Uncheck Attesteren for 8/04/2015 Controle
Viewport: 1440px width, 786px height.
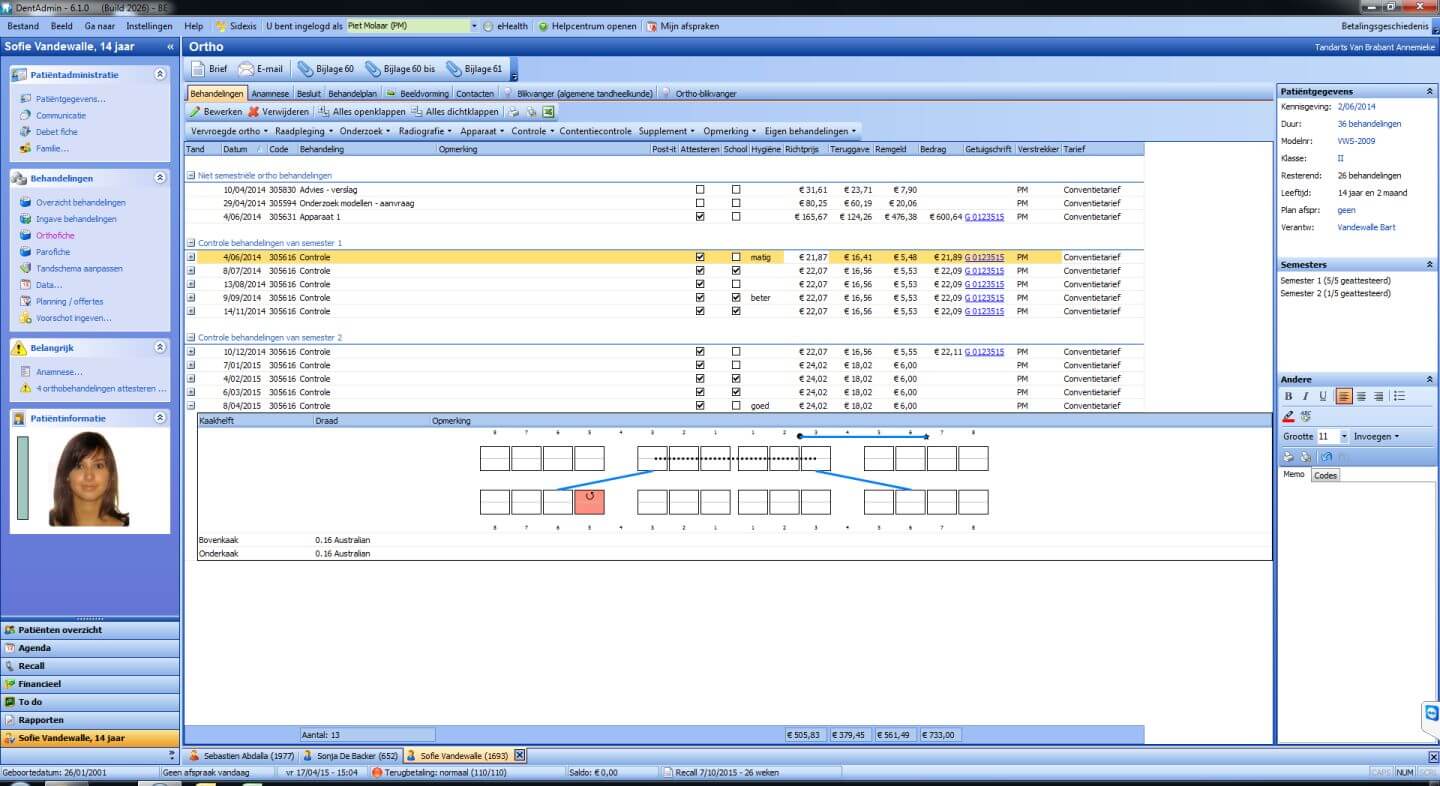700,406
